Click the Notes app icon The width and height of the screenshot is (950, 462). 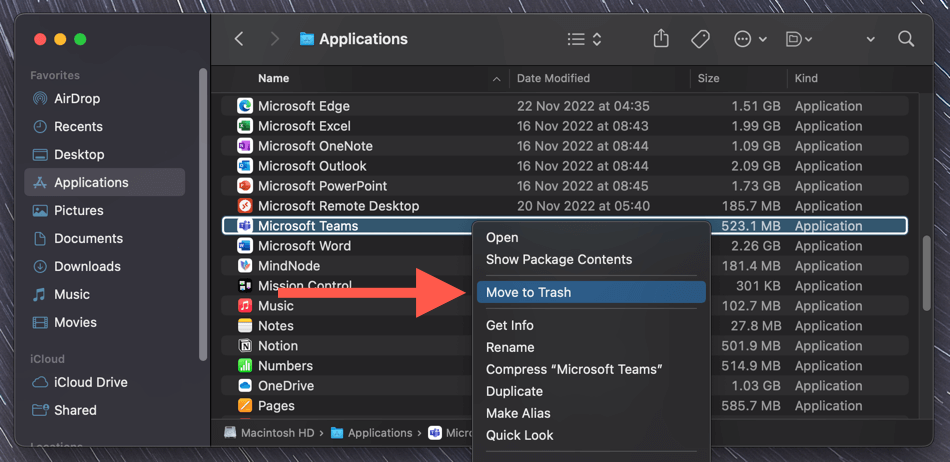pyautogui.click(x=245, y=326)
